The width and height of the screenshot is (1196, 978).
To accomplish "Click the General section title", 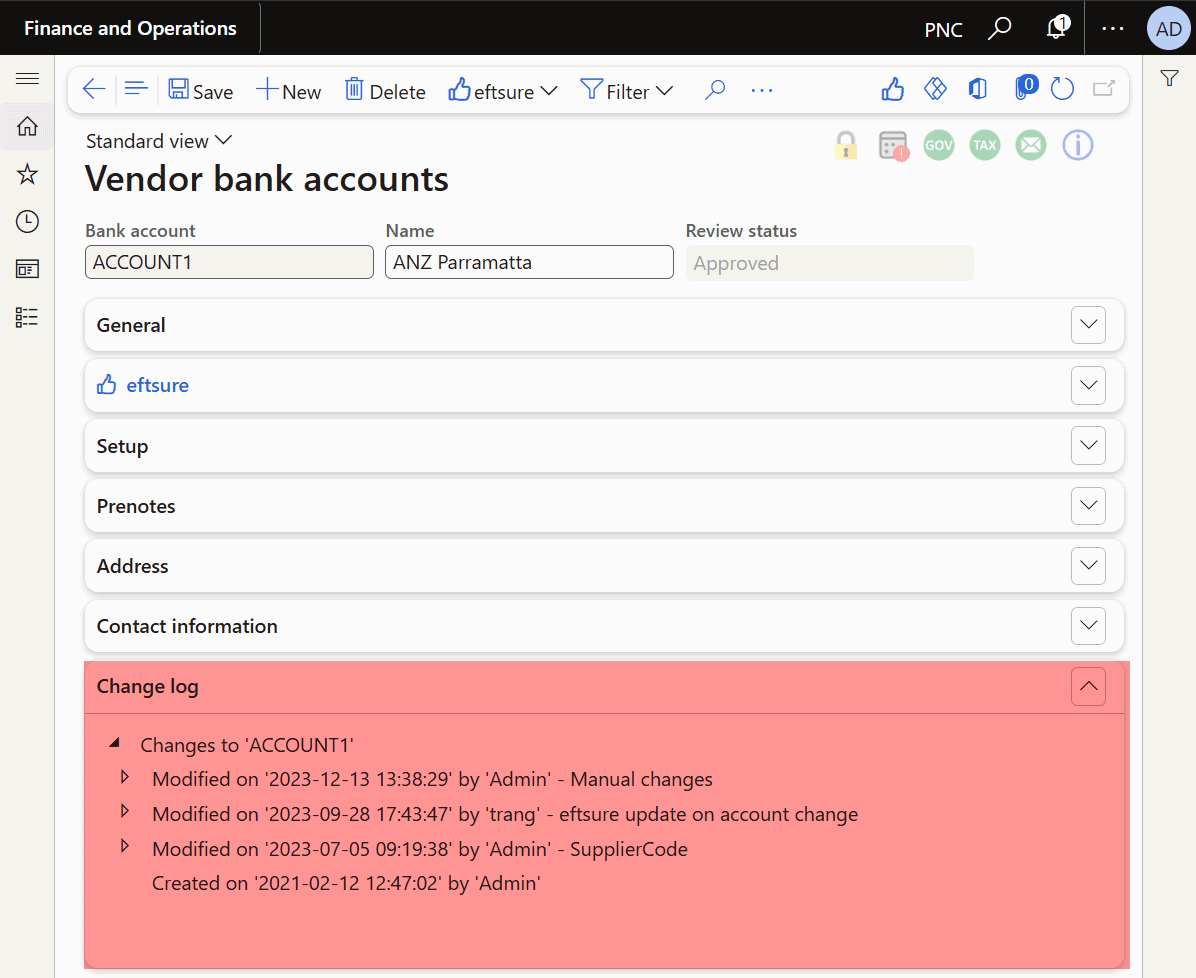I will tap(131, 325).
